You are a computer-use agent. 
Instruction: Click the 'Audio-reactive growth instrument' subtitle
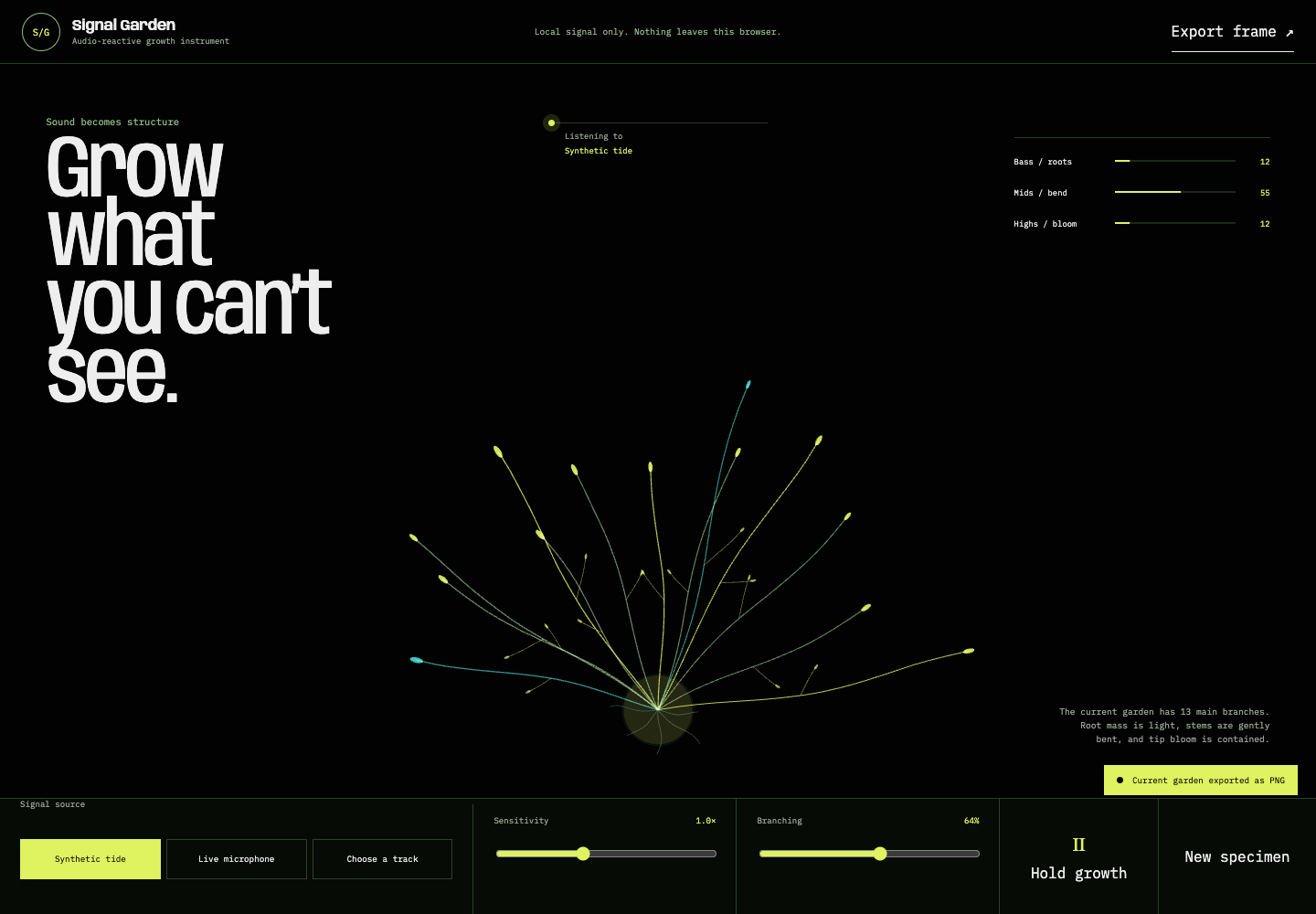click(151, 41)
